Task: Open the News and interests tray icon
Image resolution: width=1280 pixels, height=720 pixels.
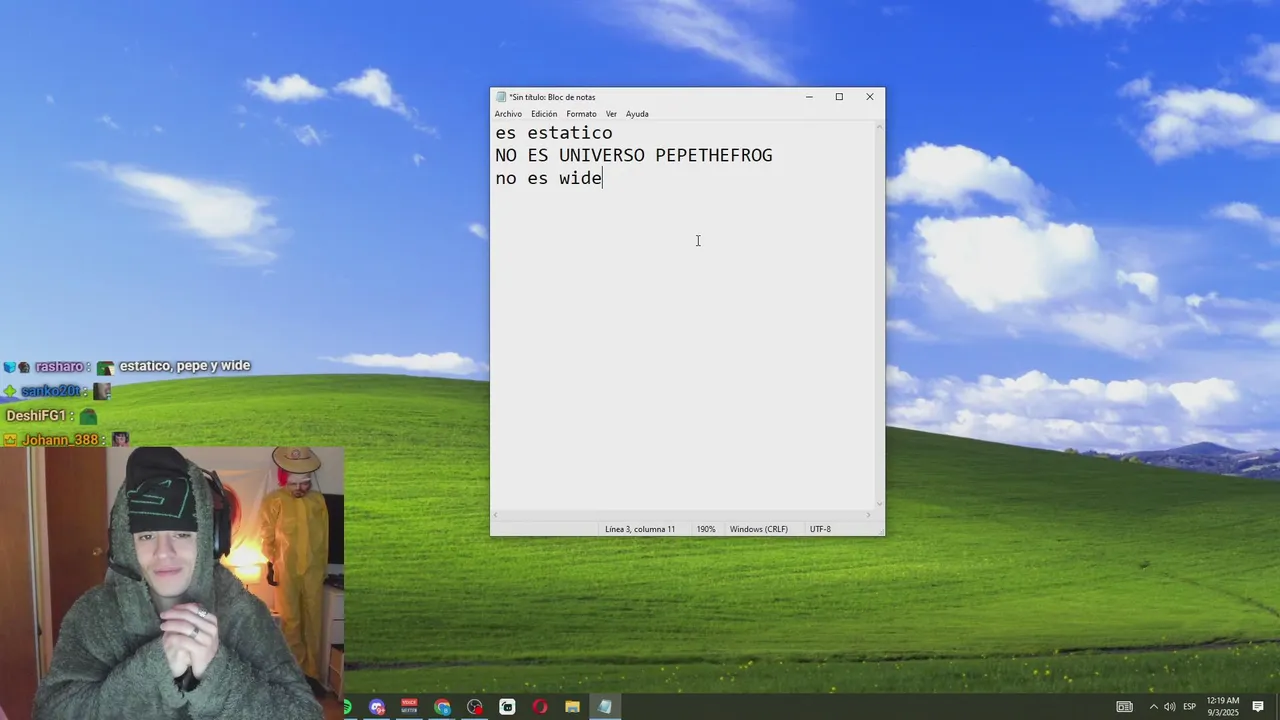Action: point(1125,707)
